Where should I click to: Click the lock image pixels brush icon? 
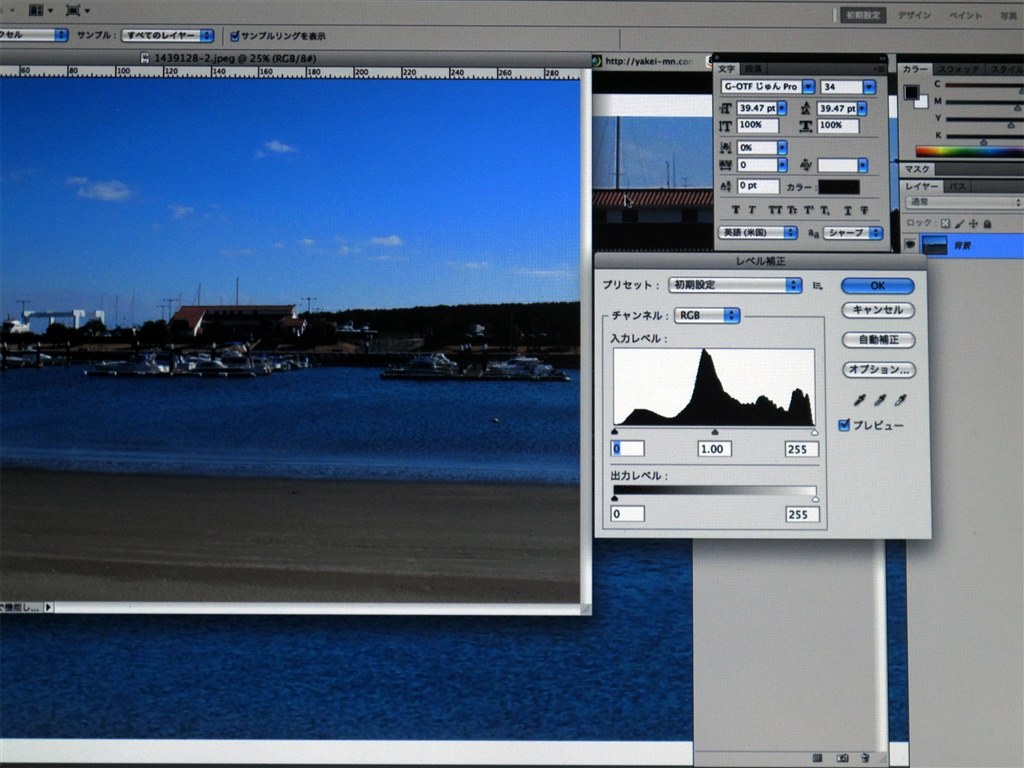click(x=959, y=223)
